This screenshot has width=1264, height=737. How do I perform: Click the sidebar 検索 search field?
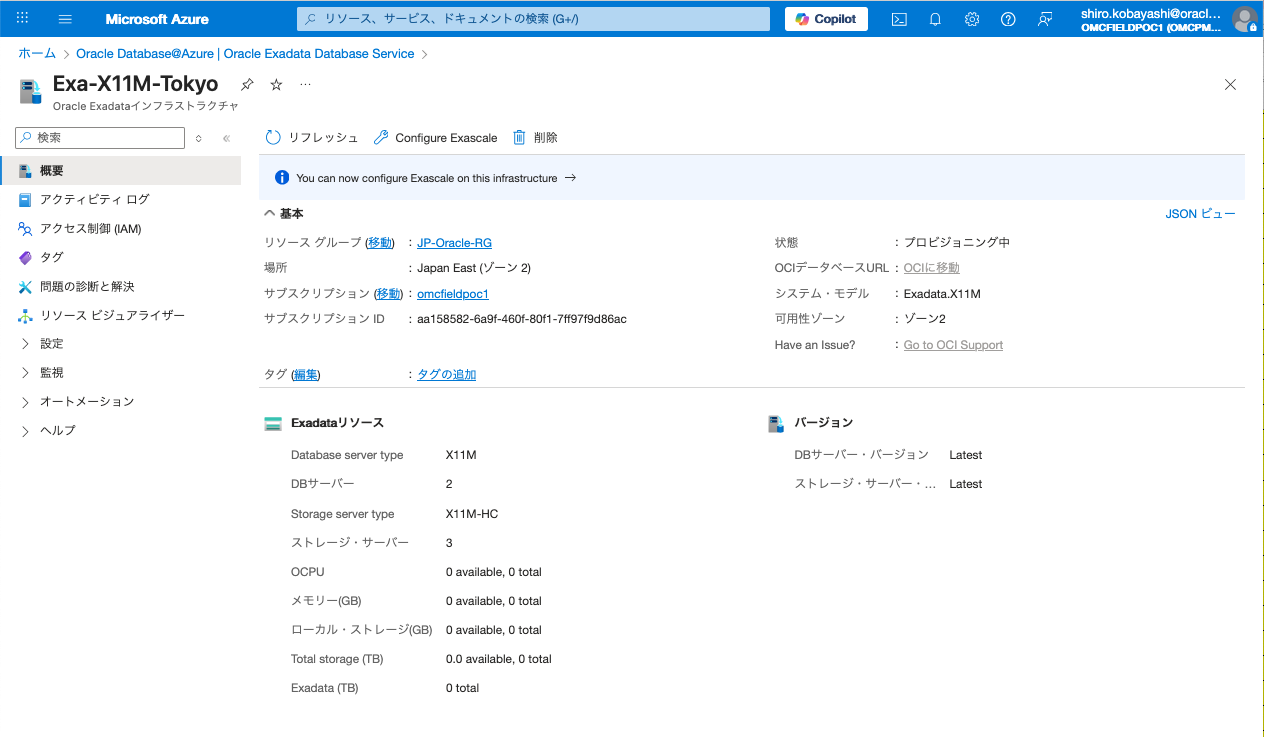(100, 138)
